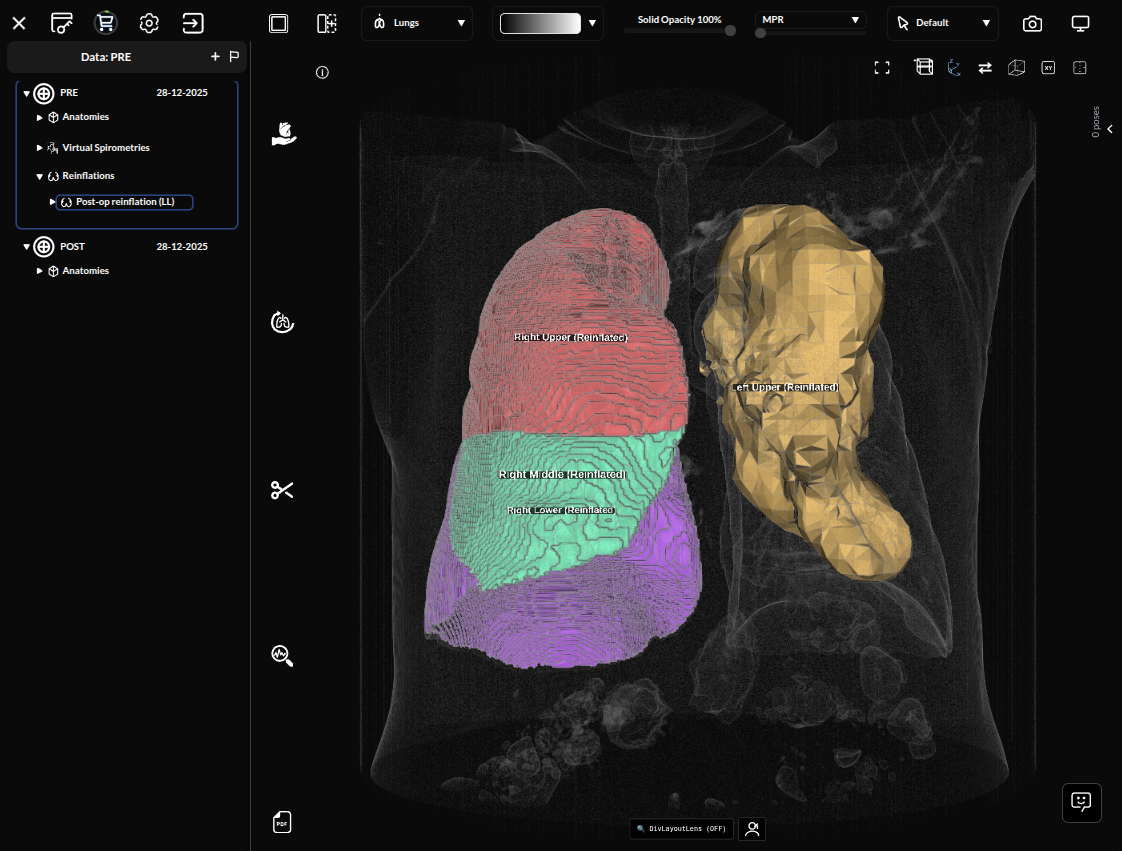1122x851 pixels.
Task: Click the add data plus button
Action: (215, 57)
